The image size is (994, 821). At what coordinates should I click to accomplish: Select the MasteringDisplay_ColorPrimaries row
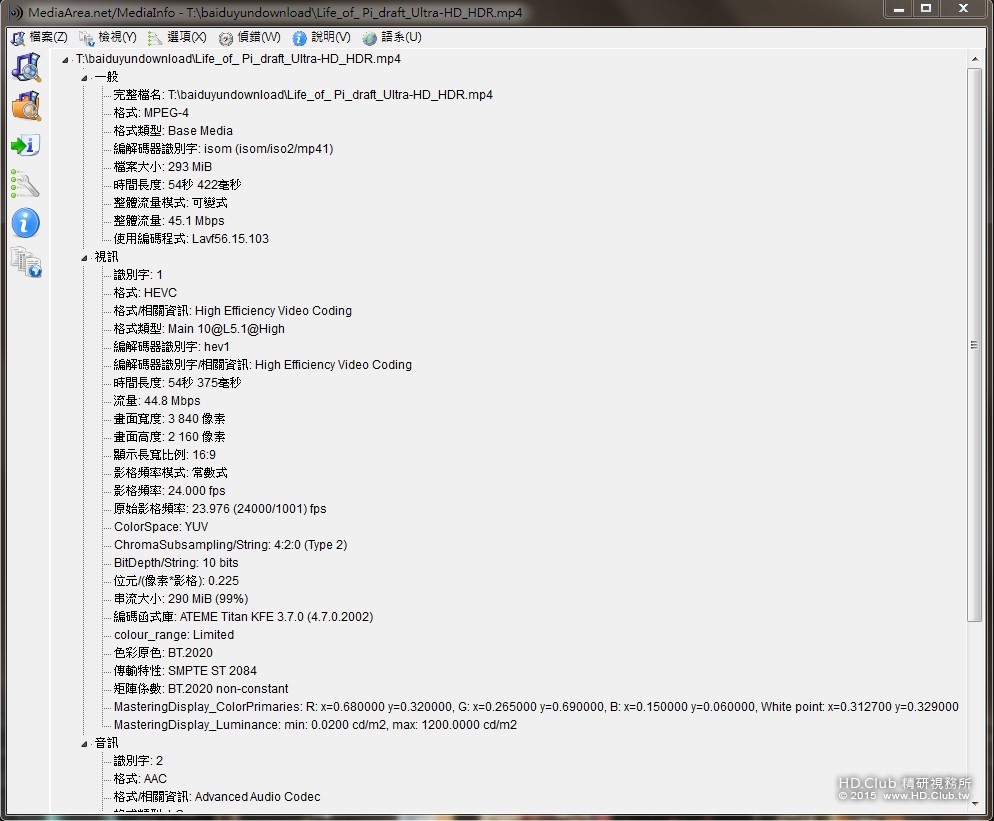click(x=536, y=707)
